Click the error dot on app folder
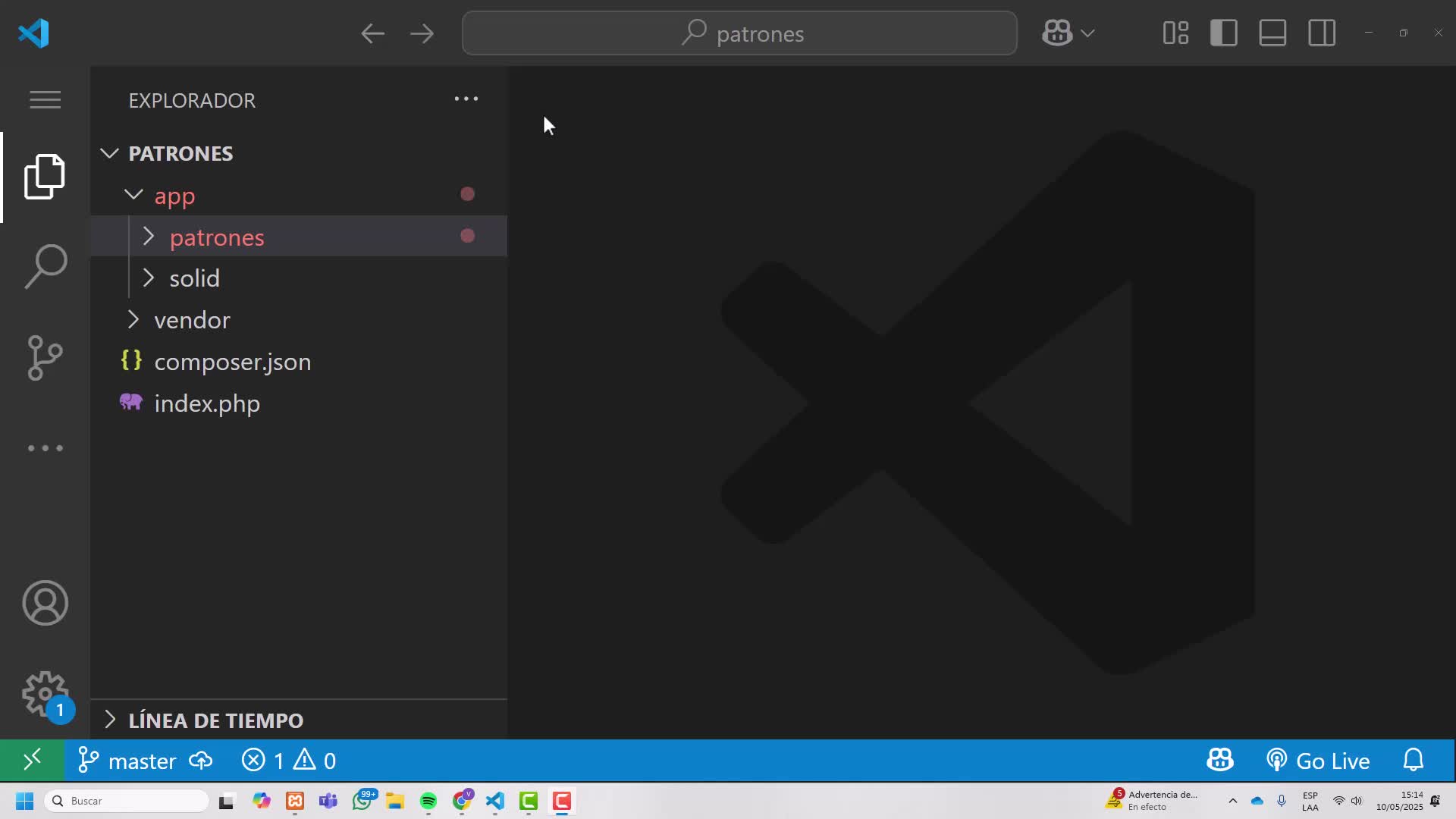The image size is (1456, 819). tap(468, 194)
